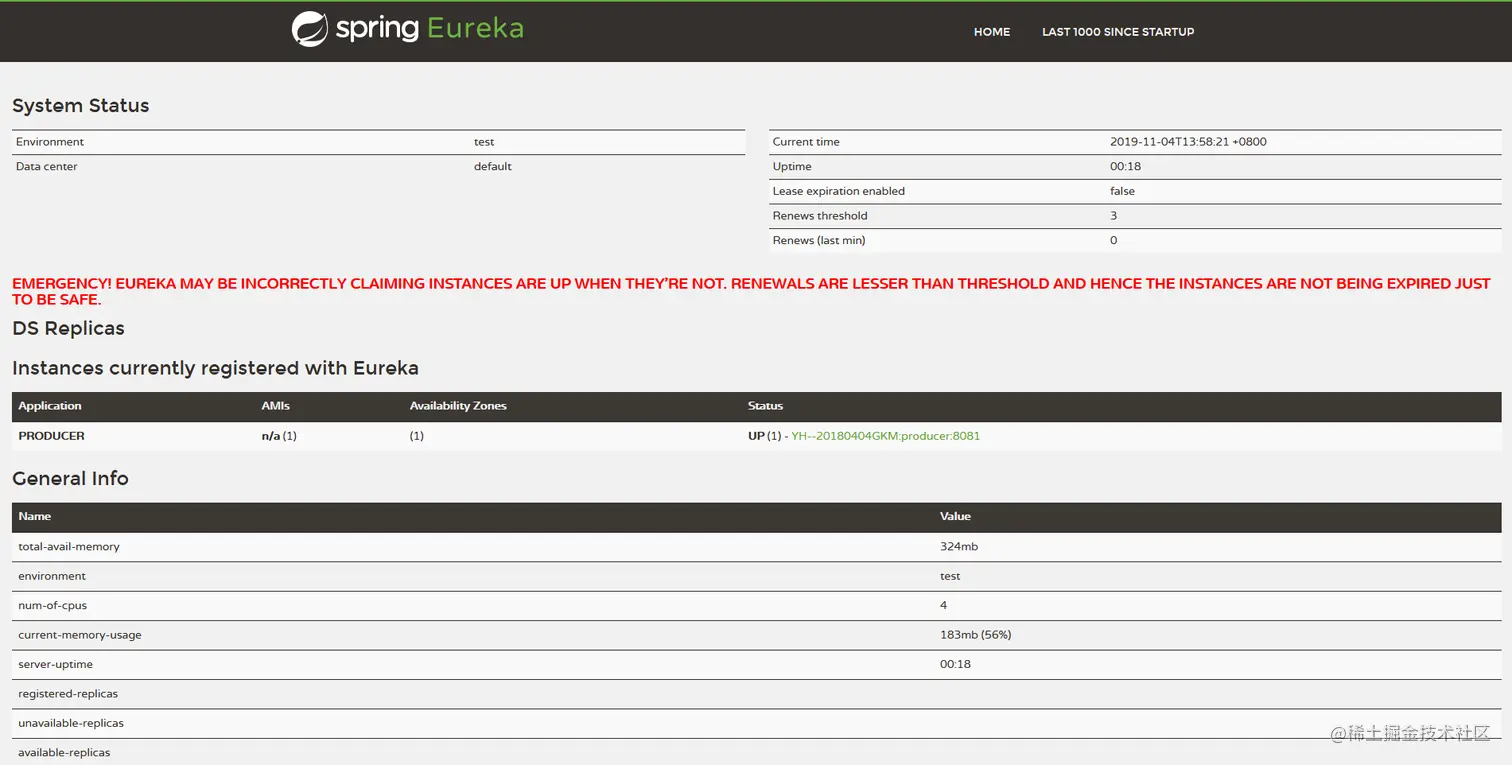Open the HOME menu item
This screenshot has width=1512, height=765.
pos(992,32)
